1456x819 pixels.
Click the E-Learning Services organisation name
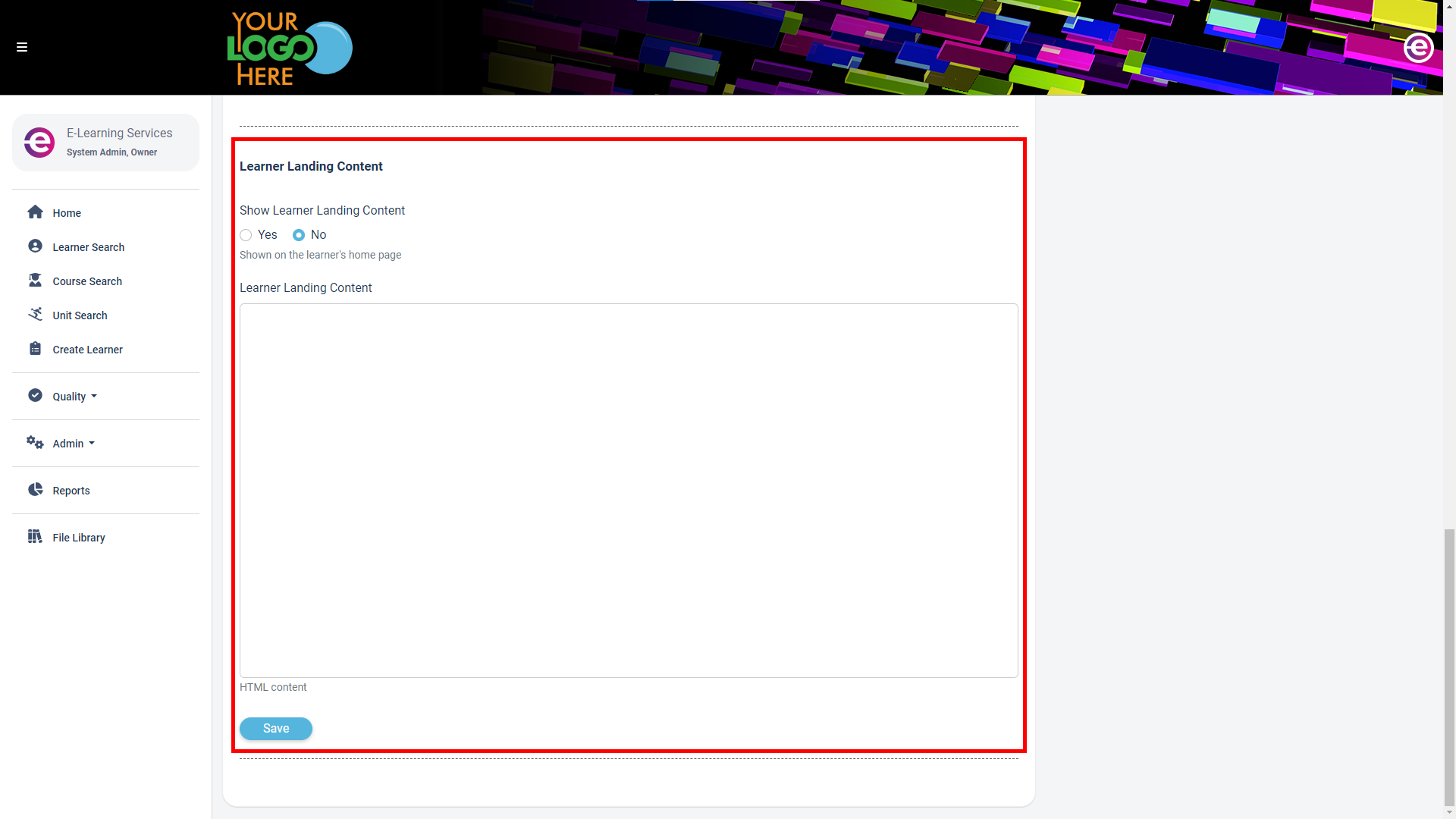tap(119, 133)
